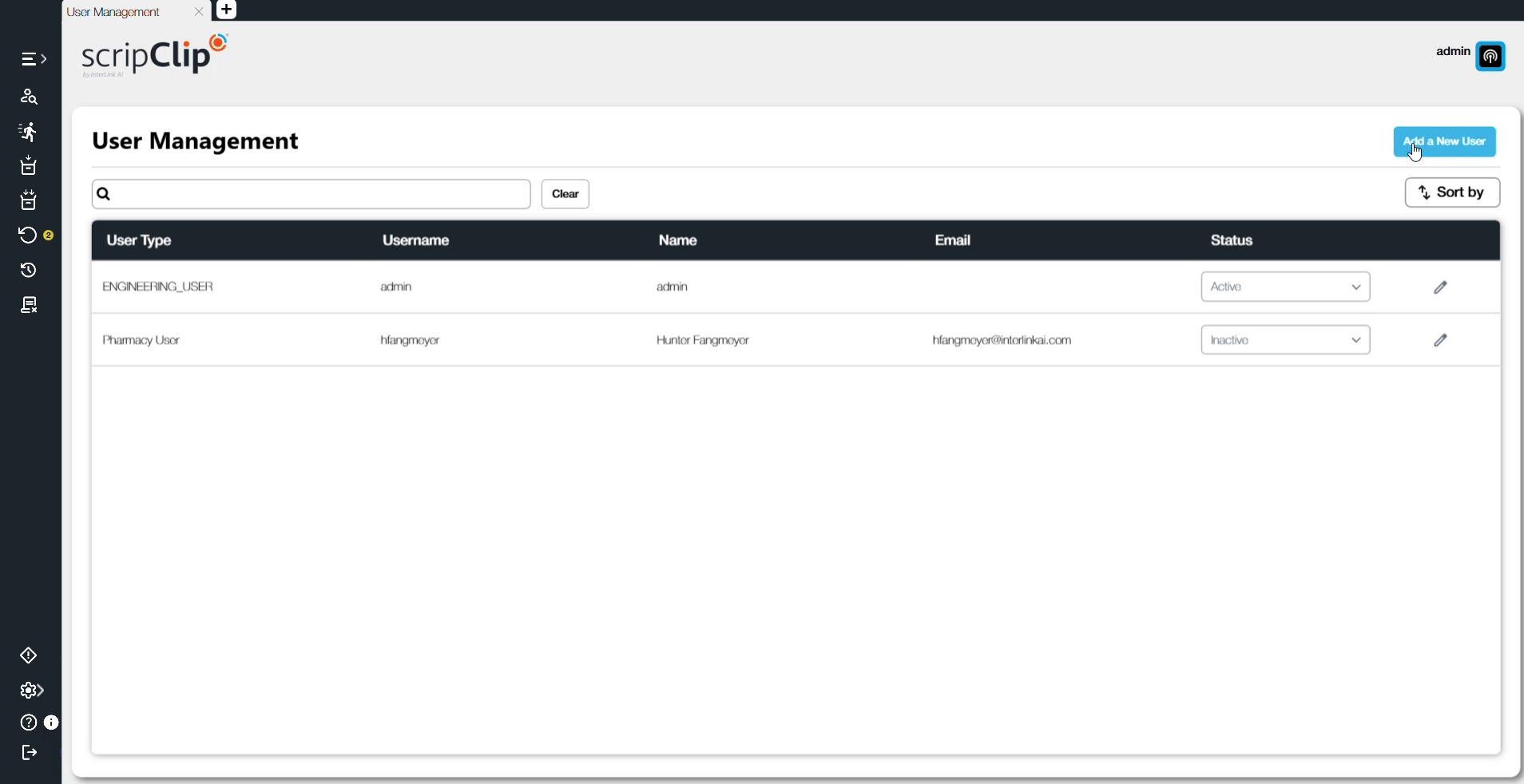Viewport: 1524px width, 784px height.
Task: Click the single-check basket icon in sidebar
Action: click(x=29, y=166)
